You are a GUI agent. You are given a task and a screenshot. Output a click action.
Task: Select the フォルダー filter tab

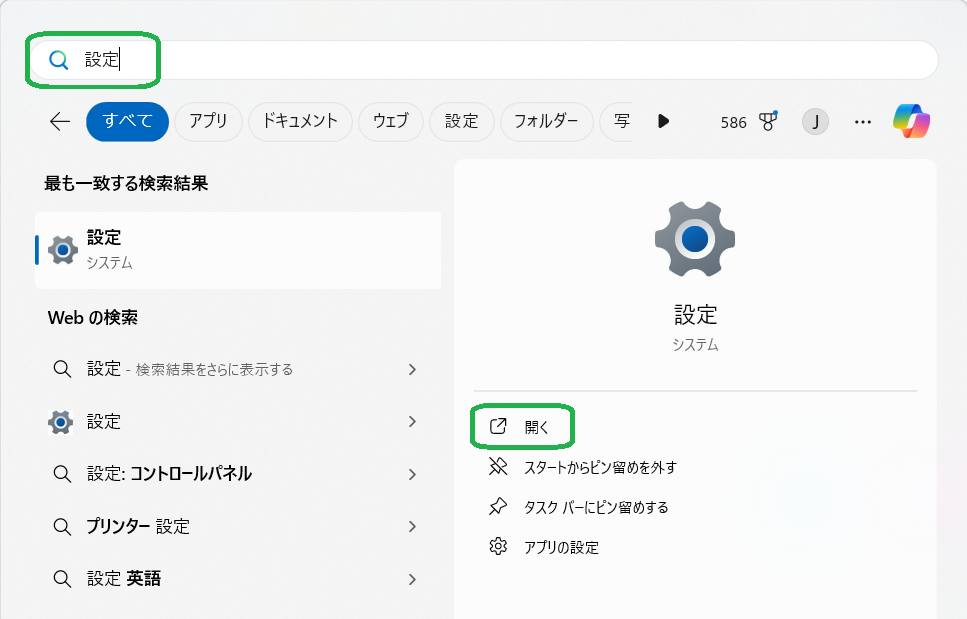[x=546, y=122]
